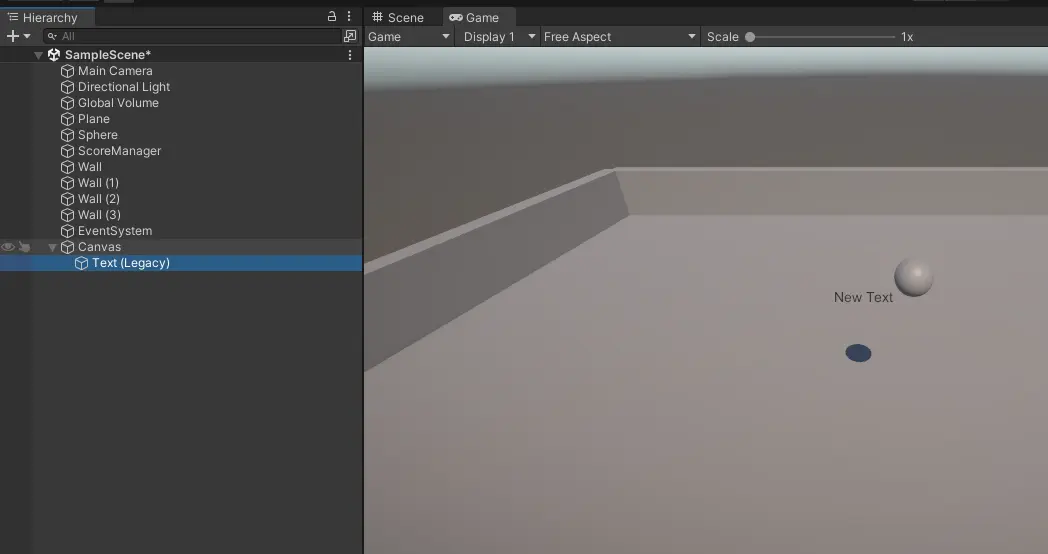Click the search-by-type icon beside the Hierarchy search
This screenshot has height=554, width=1048.
coord(349,36)
